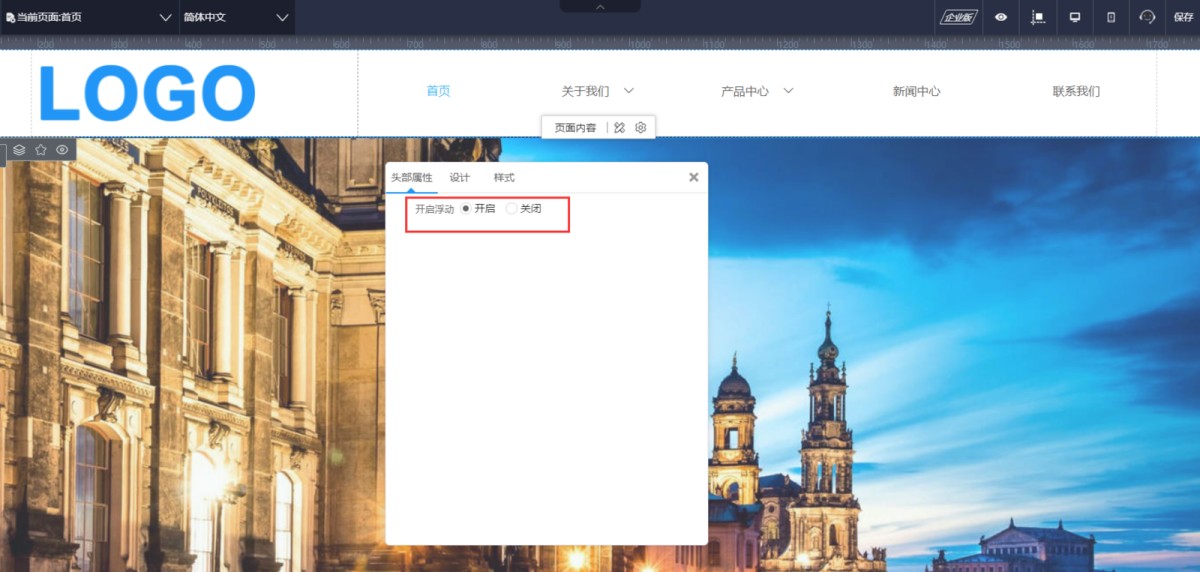Click the page file icon before 当前页面
Viewport: 1200px width, 572px height.
click(10, 18)
